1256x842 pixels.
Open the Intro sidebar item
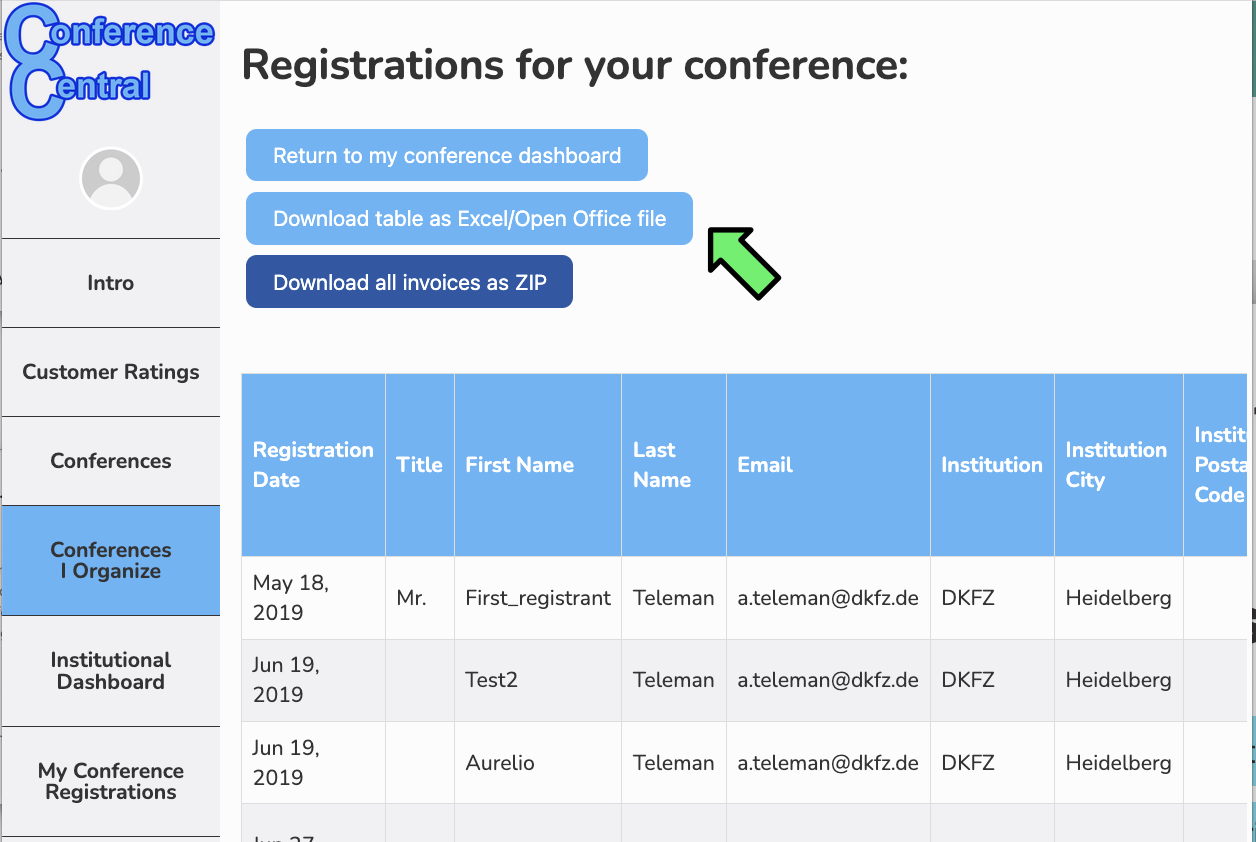point(110,283)
